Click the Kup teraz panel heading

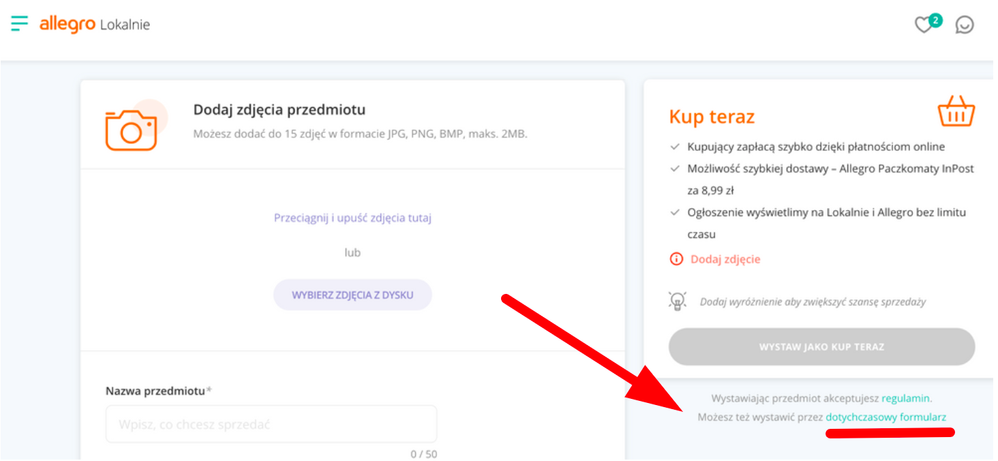click(712, 117)
